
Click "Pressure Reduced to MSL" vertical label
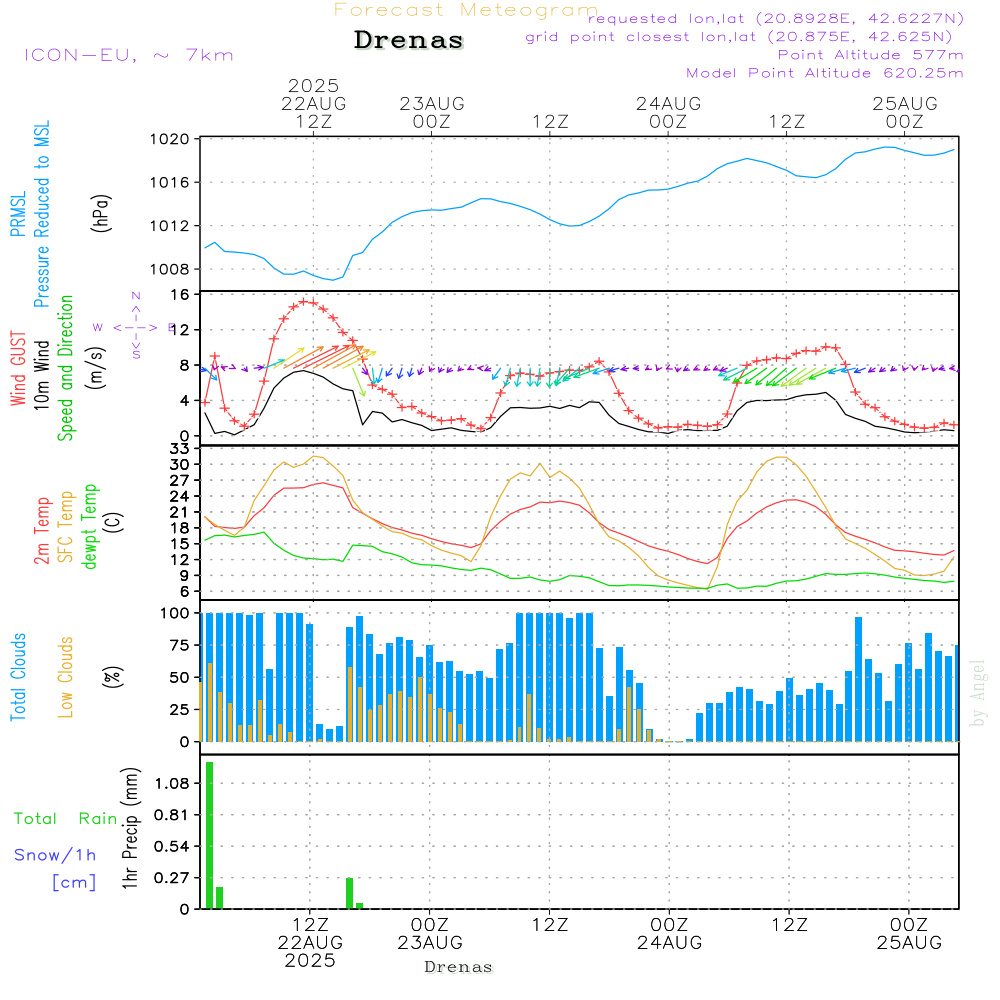point(41,214)
